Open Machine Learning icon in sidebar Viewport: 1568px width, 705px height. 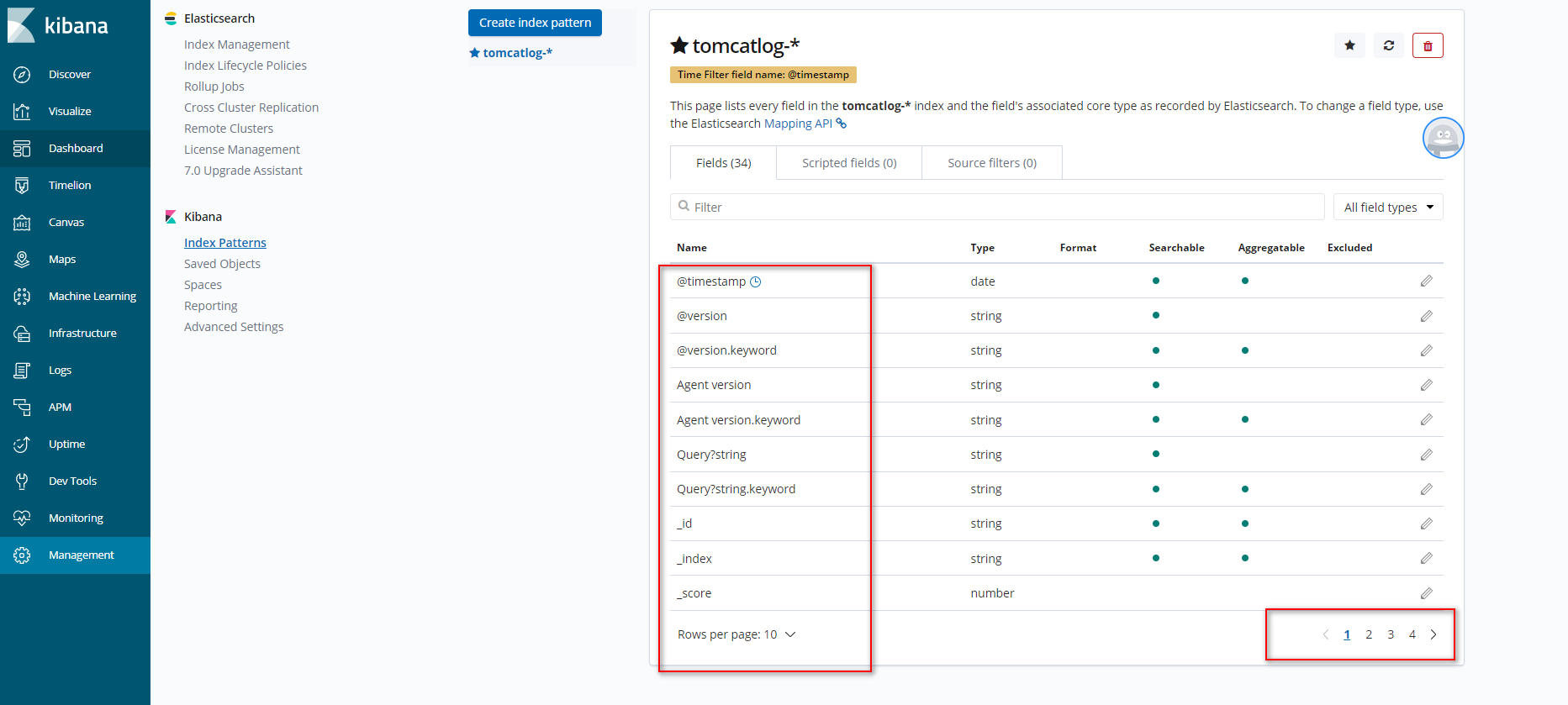pyautogui.click(x=22, y=297)
